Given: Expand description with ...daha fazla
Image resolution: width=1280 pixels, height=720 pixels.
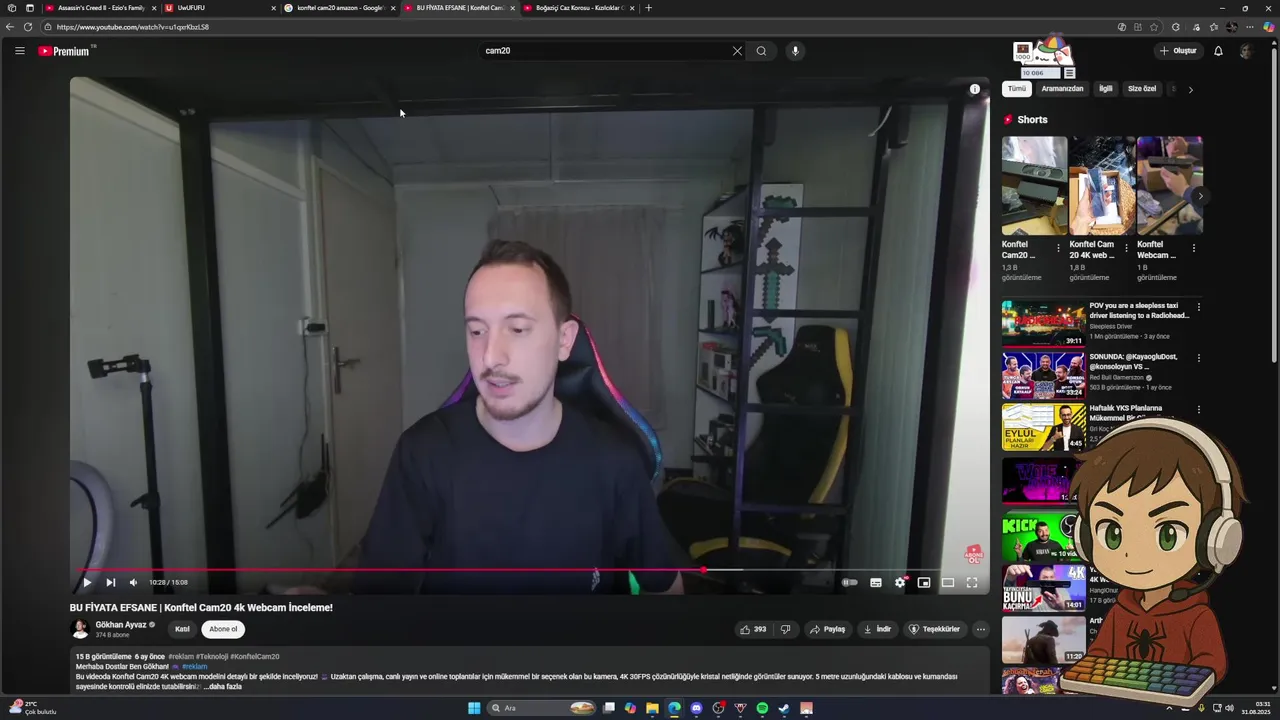Looking at the screenshot, I should [223, 687].
